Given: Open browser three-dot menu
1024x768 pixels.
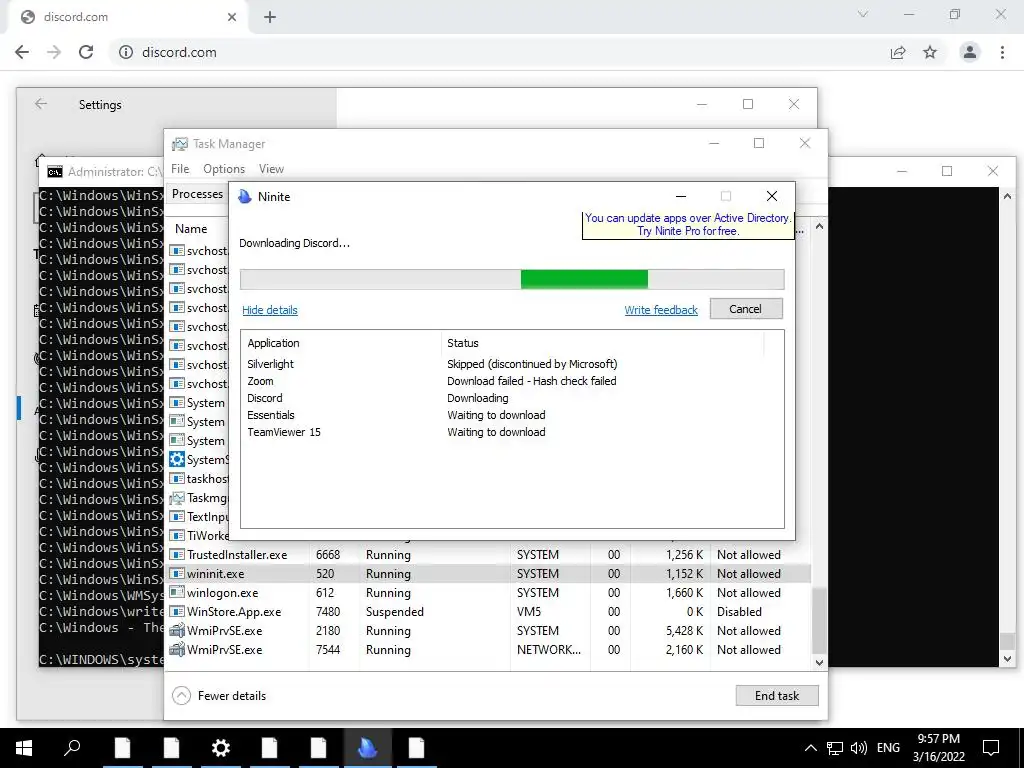Looking at the screenshot, I should pyautogui.click(x=1002, y=52).
